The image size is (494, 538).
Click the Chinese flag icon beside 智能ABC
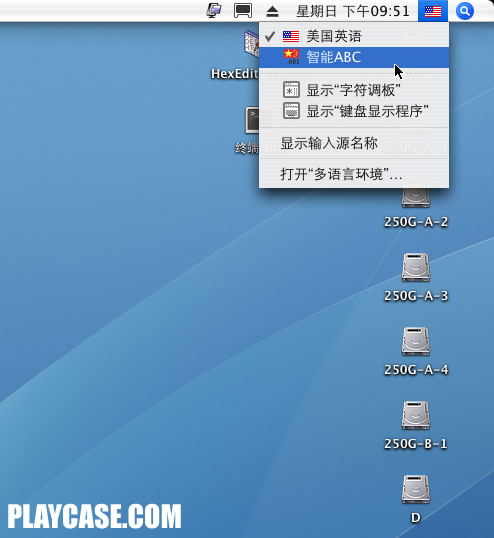(291, 57)
